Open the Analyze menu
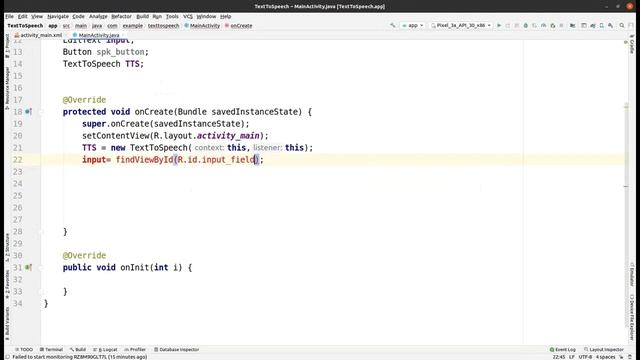 [x=98, y=16]
